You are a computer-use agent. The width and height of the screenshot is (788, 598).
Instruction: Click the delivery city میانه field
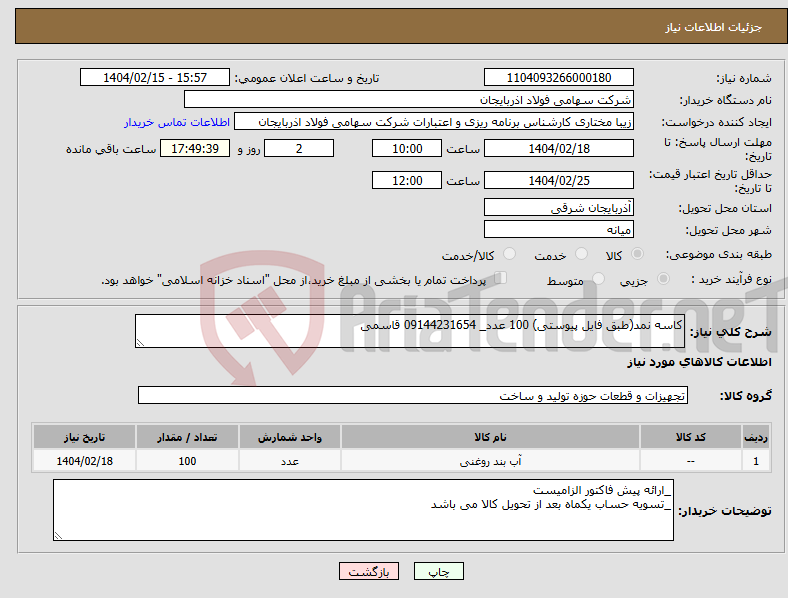pos(559,230)
